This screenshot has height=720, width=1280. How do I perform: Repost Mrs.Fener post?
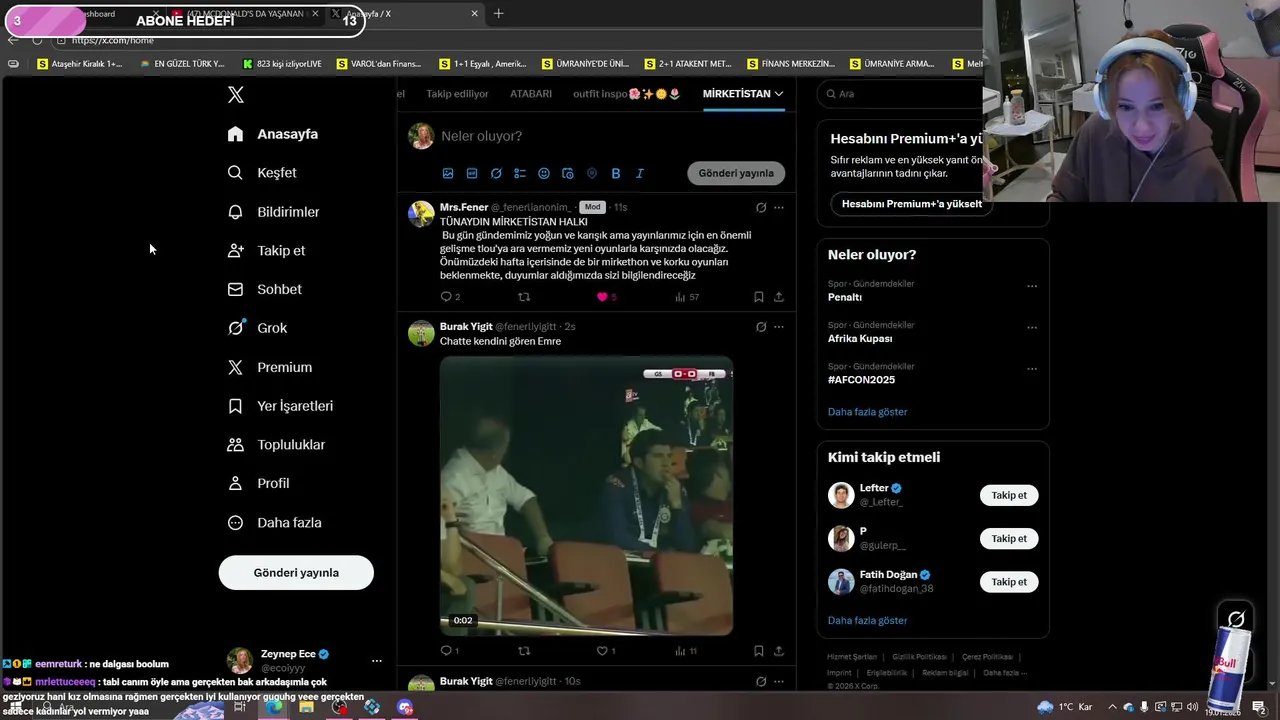click(x=524, y=297)
